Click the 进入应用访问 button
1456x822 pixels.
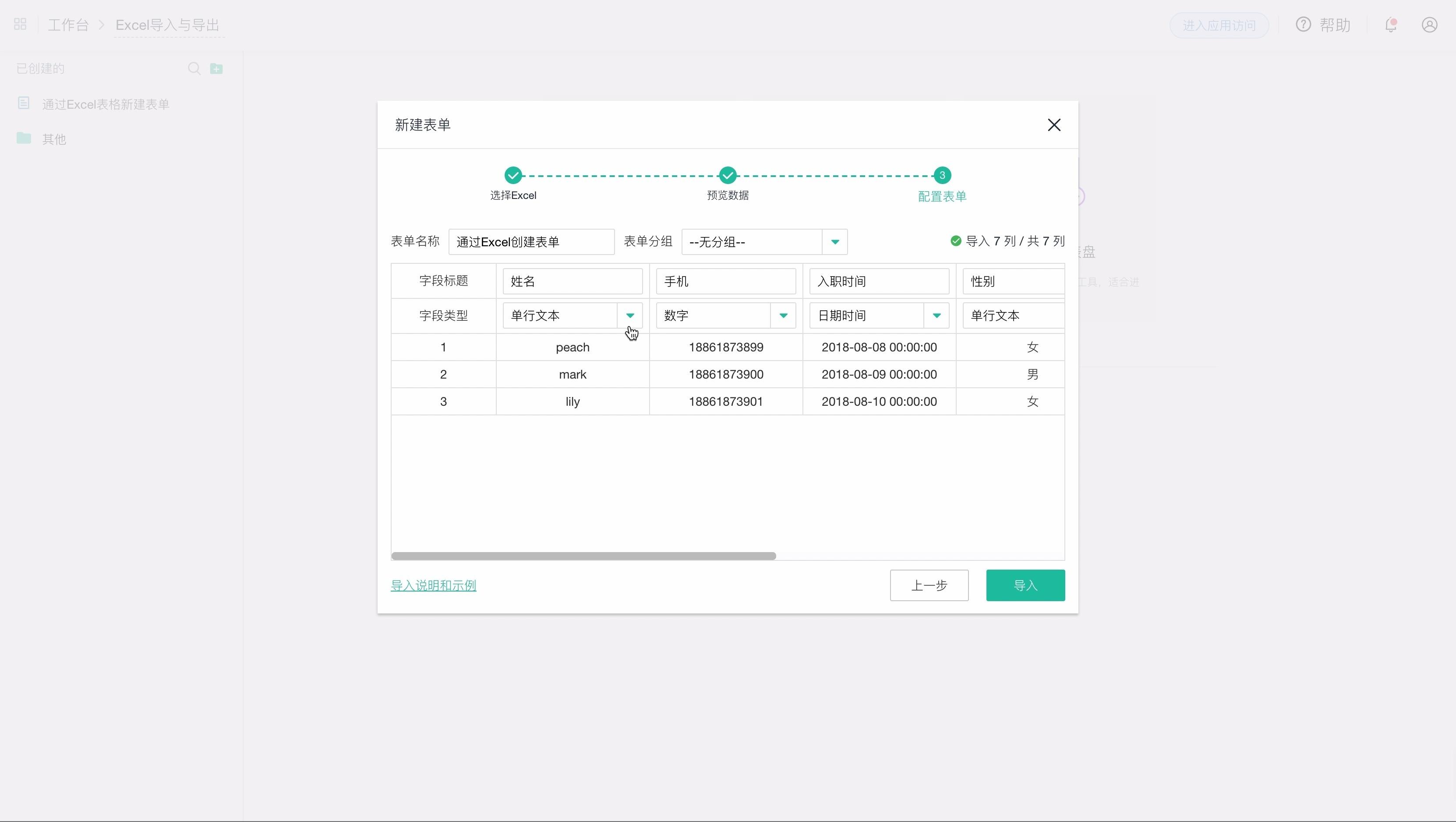pyautogui.click(x=1219, y=25)
